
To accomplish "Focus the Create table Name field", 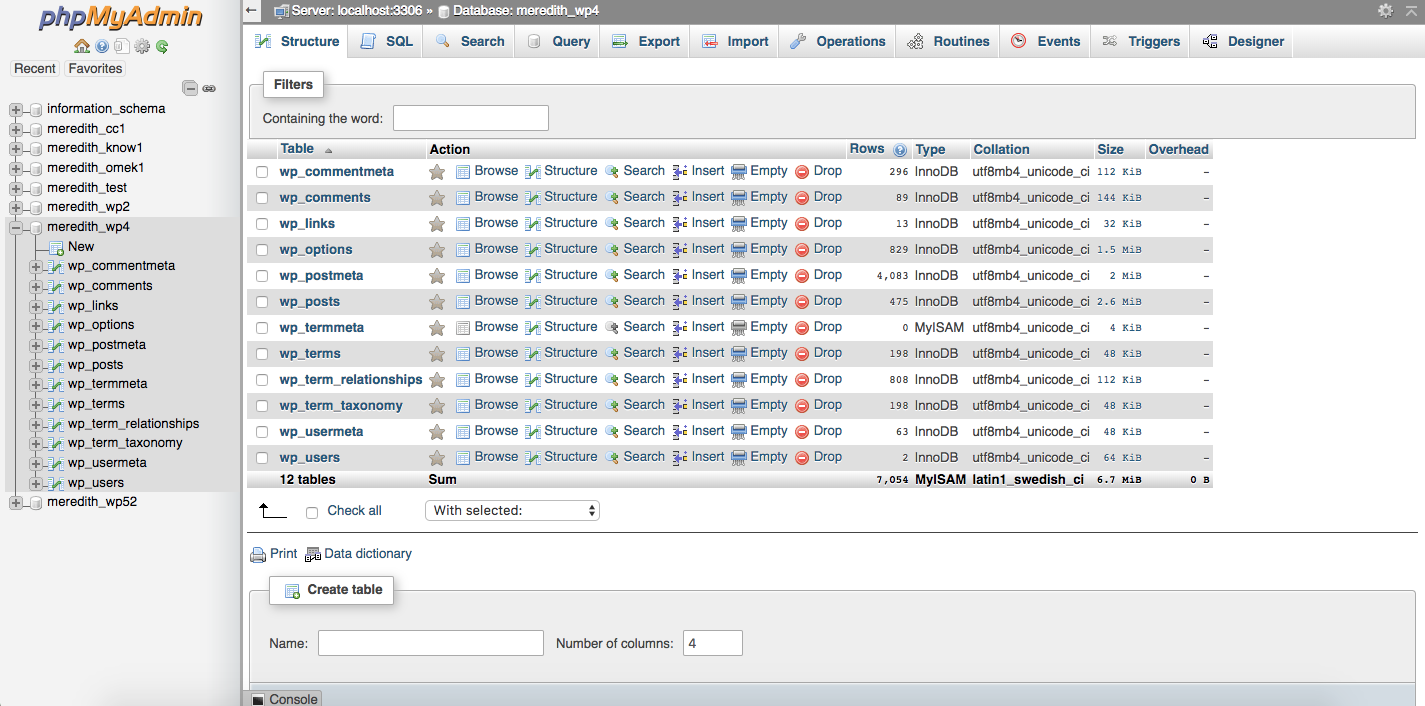I will coord(431,643).
